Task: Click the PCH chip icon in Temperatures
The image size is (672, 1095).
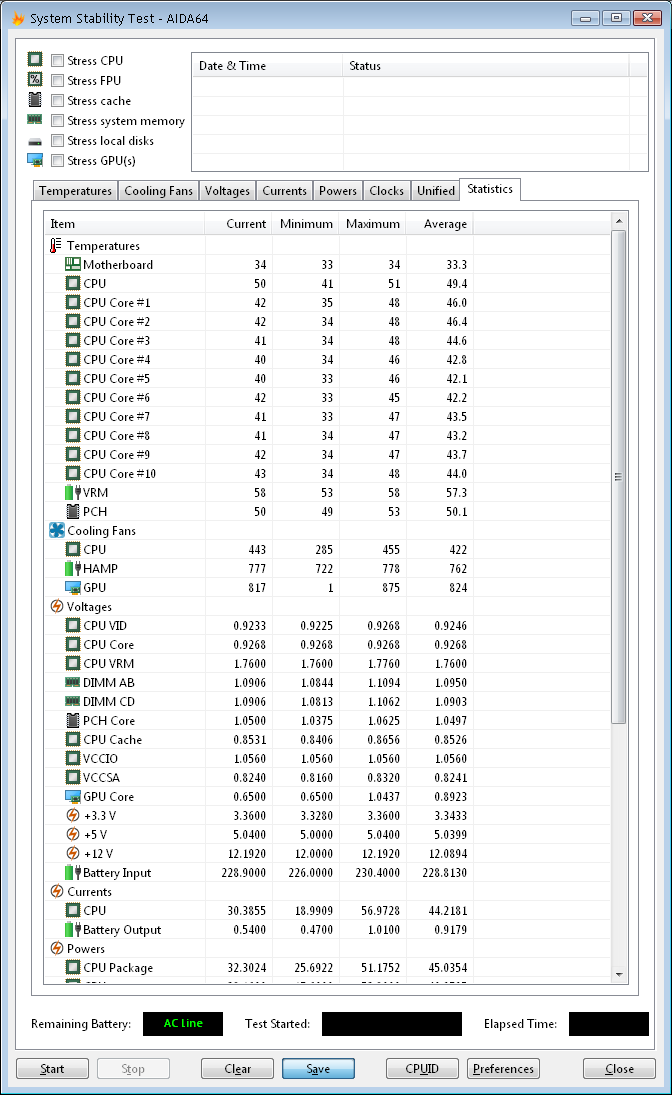Action: pyautogui.click(x=73, y=511)
